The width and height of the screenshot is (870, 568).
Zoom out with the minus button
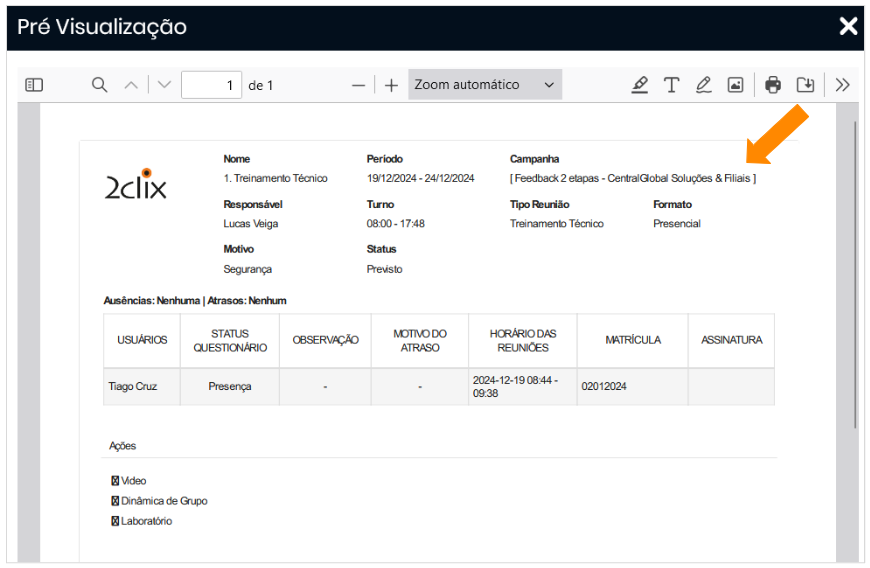click(358, 85)
